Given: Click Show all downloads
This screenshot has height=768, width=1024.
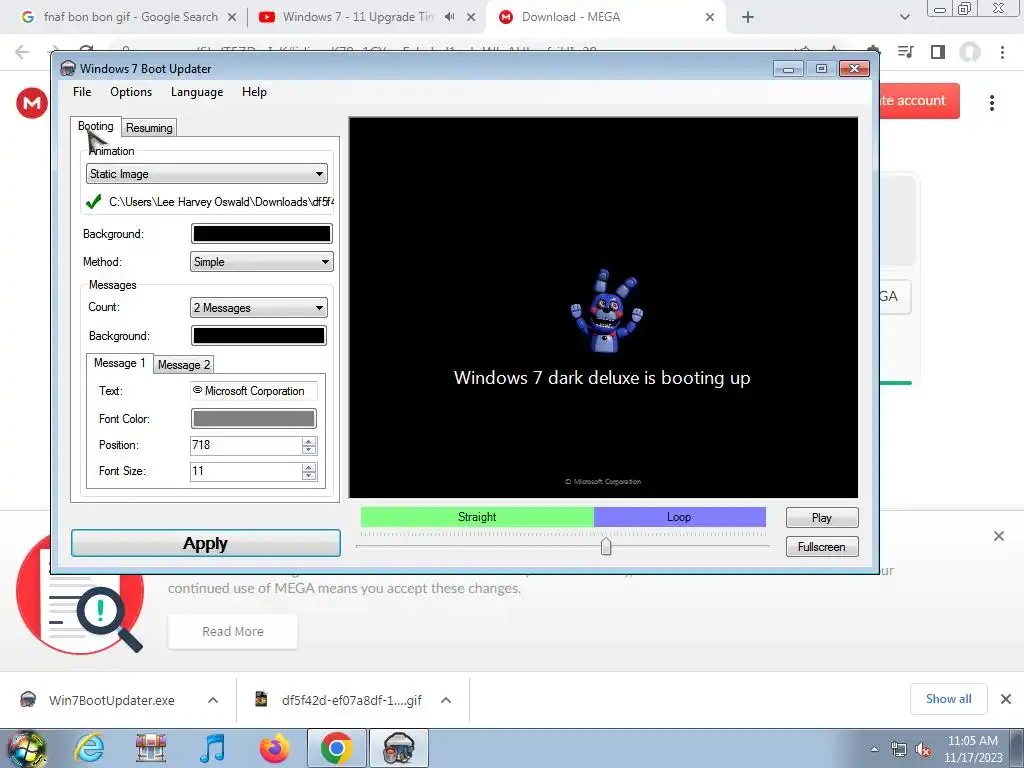Looking at the screenshot, I should pyautogui.click(x=949, y=699).
